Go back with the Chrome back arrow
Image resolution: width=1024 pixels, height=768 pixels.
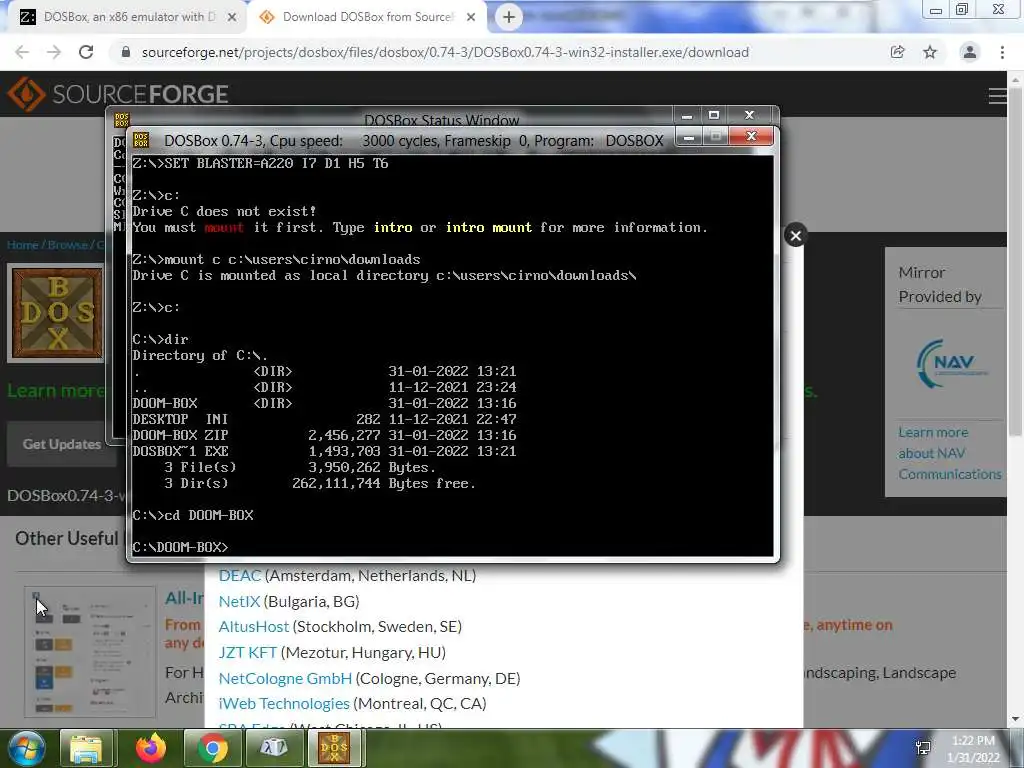[22, 52]
